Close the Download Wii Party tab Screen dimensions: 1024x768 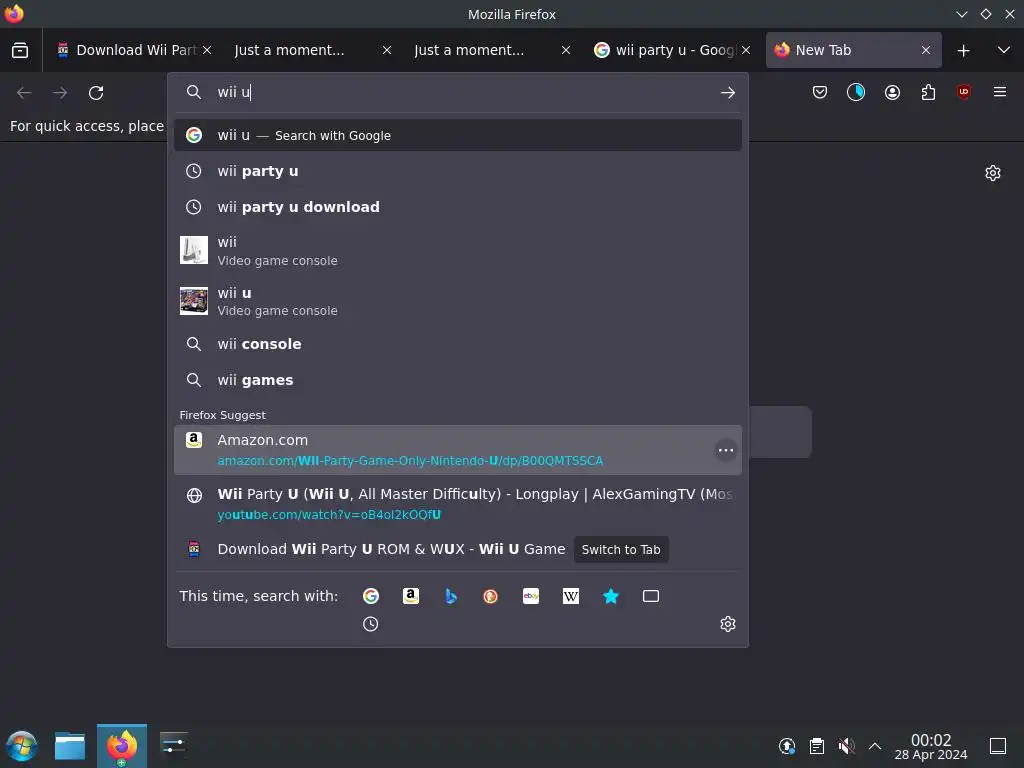tap(207, 50)
